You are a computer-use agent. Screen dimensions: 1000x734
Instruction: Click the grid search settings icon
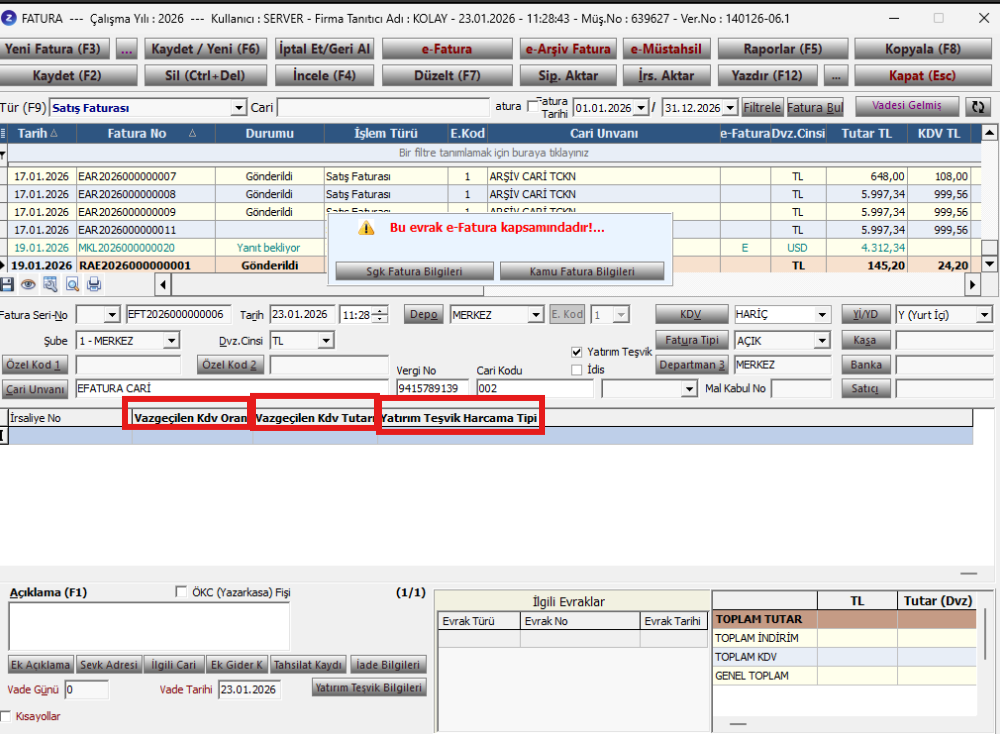pyautogui.click(x=50, y=284)
